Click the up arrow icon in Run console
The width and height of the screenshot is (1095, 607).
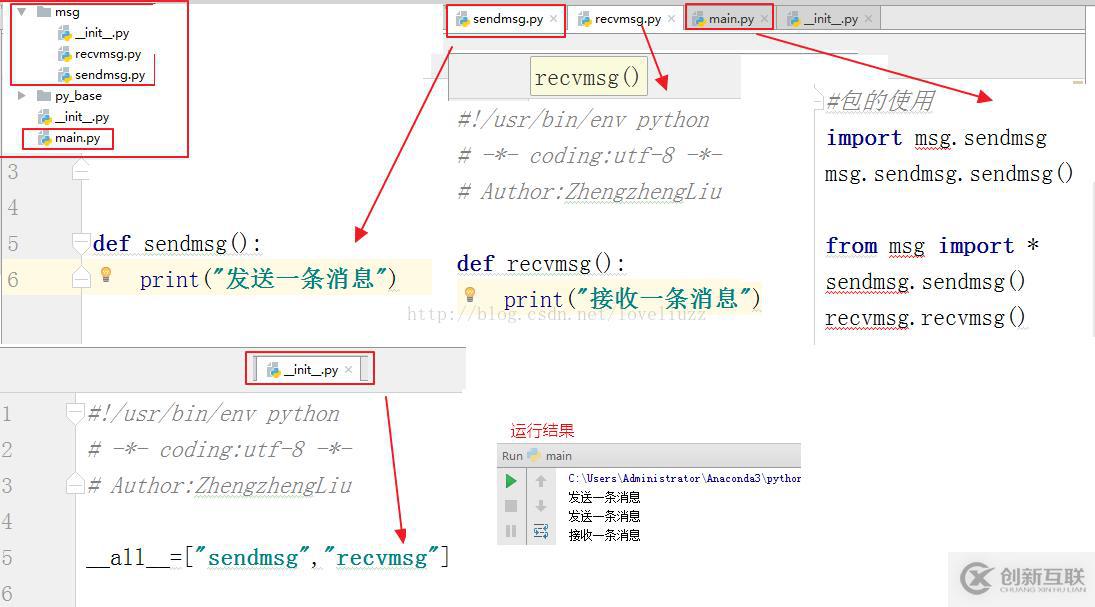click(542, 480)
